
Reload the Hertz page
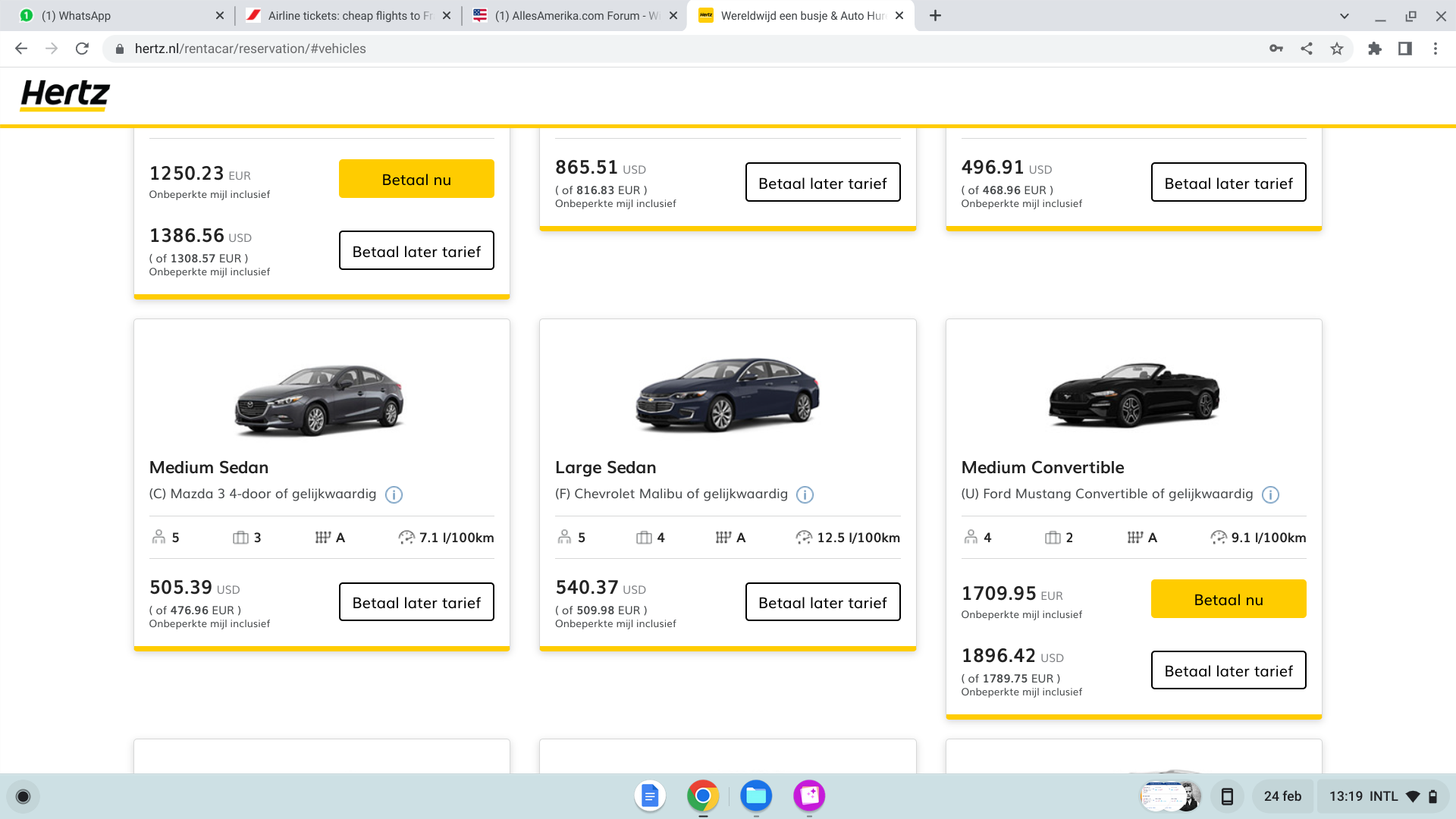point(82,49)
